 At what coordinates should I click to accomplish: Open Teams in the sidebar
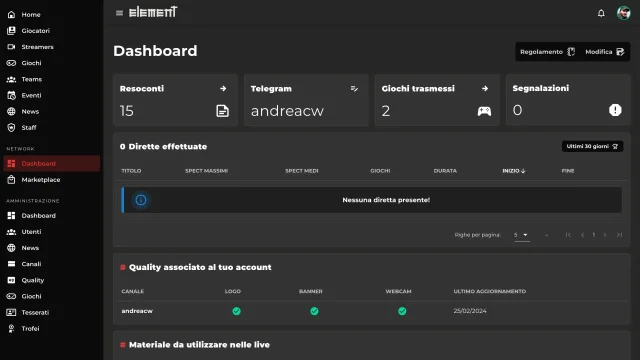[51, 79]
